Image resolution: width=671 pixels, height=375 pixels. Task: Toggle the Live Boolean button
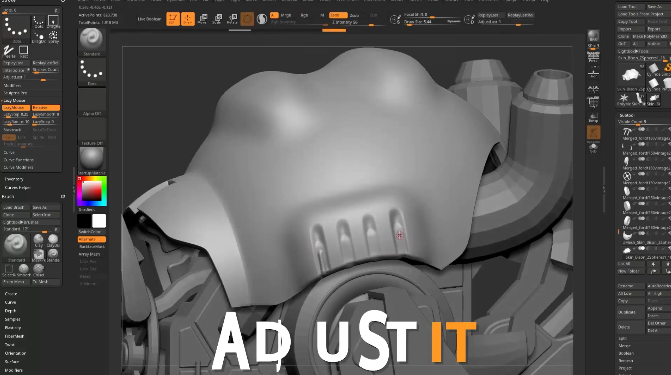coord(149,19)
